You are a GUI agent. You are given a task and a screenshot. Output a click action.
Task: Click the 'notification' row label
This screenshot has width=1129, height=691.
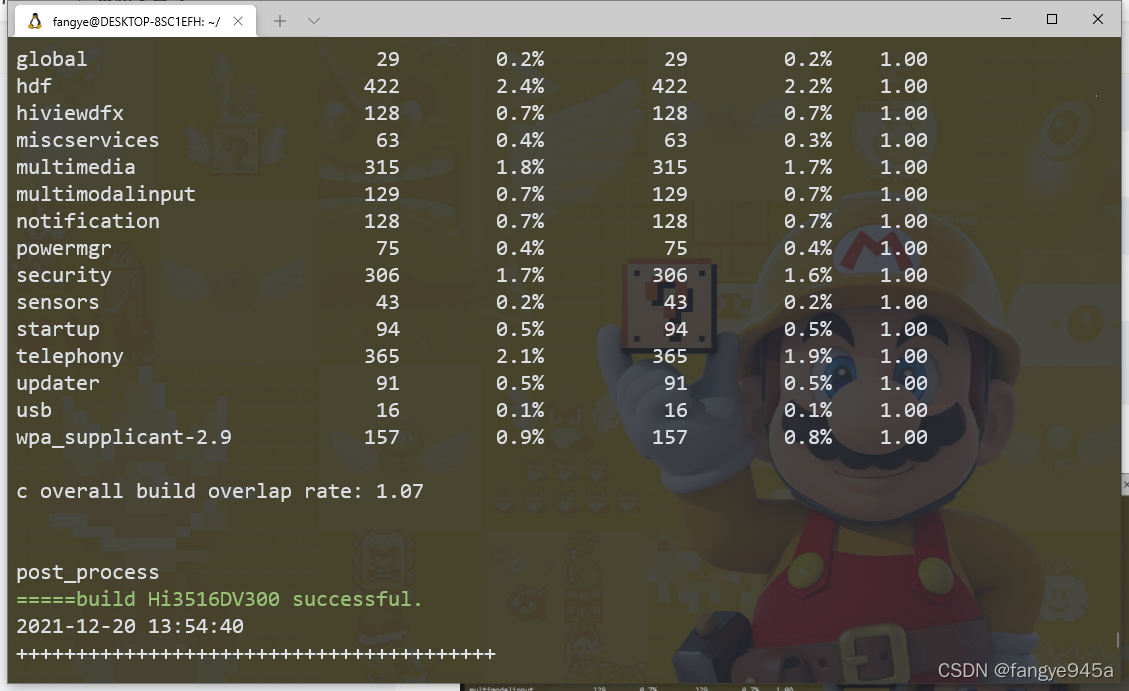(x=88, y=221)
